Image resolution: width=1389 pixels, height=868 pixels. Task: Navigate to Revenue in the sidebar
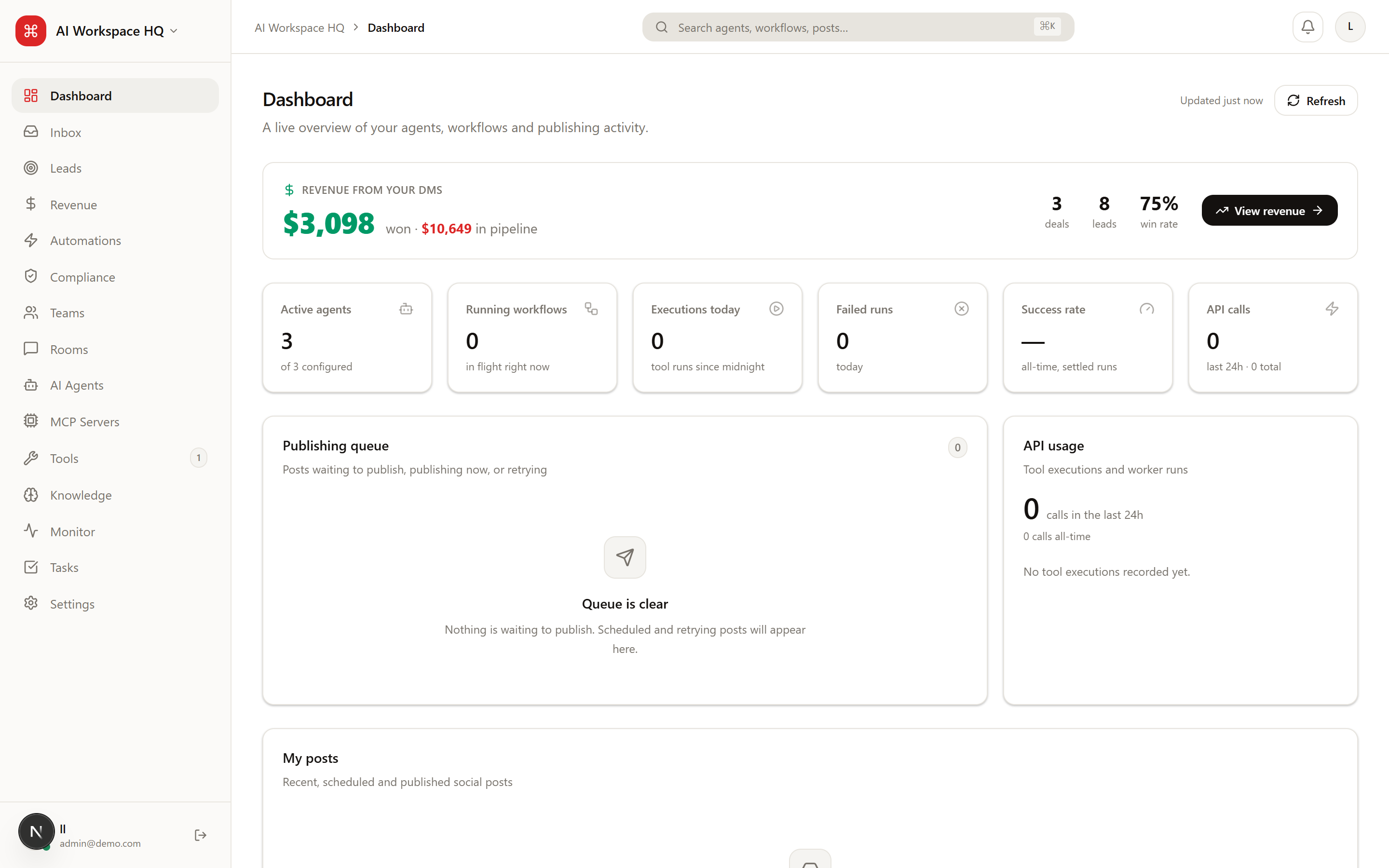point(115,205)
